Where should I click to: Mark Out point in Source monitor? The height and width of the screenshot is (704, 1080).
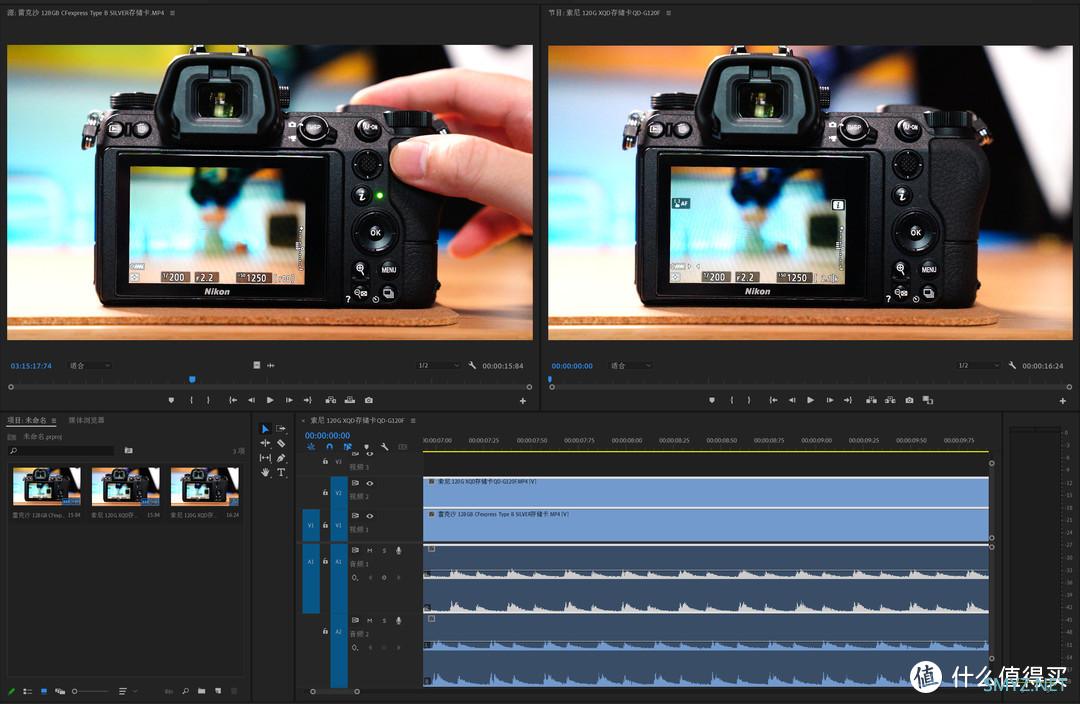208,400
